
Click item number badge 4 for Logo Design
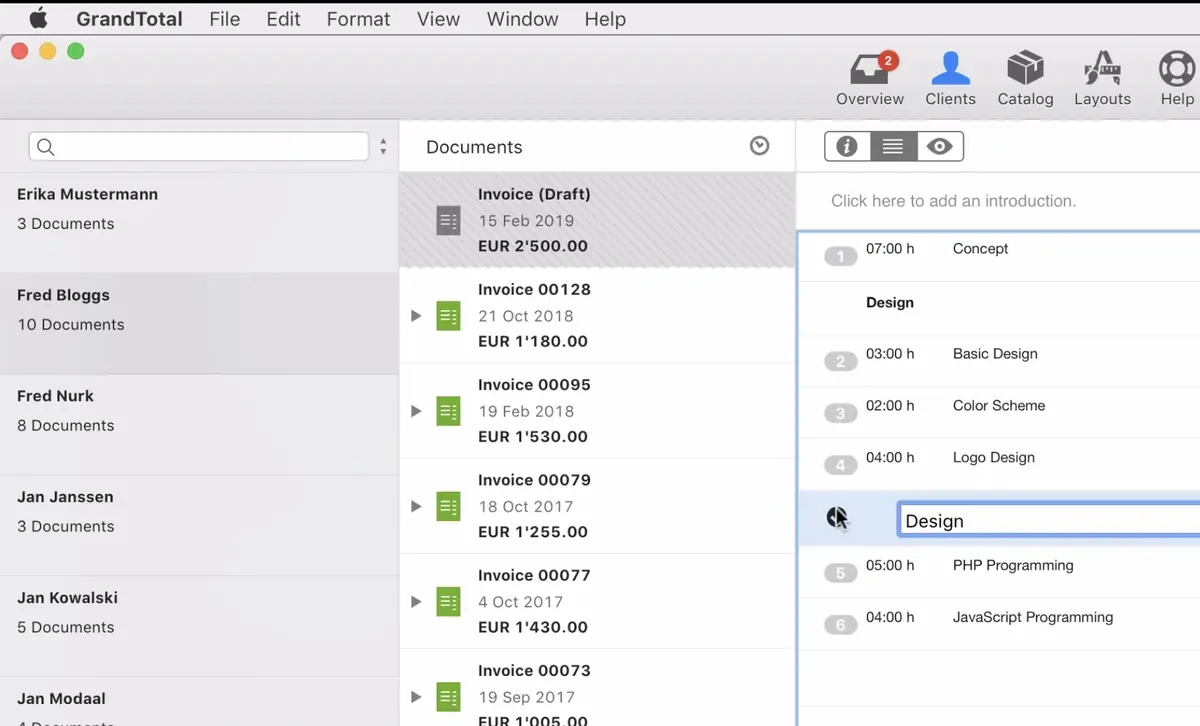841,465
